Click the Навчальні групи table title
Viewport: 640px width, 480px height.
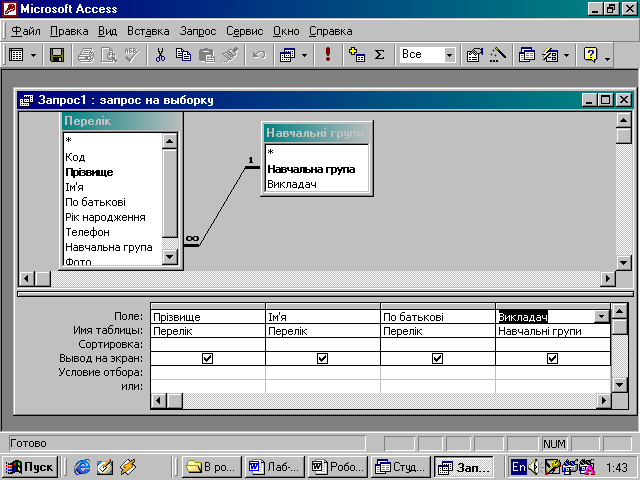point(317,133)
